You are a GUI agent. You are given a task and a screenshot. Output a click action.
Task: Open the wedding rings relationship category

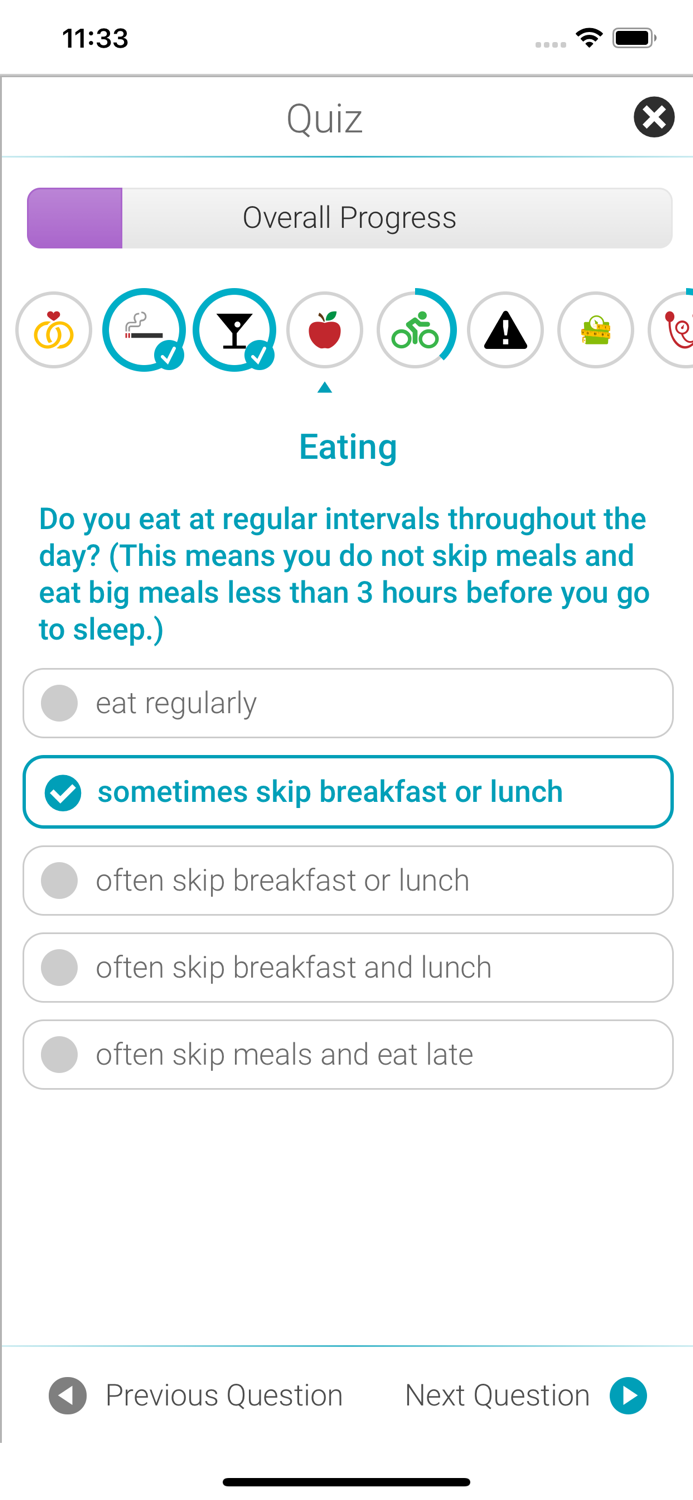point(54,330)
